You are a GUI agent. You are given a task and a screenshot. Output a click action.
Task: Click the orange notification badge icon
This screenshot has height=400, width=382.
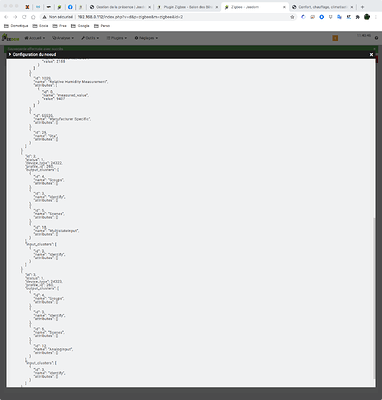(335, 38)
